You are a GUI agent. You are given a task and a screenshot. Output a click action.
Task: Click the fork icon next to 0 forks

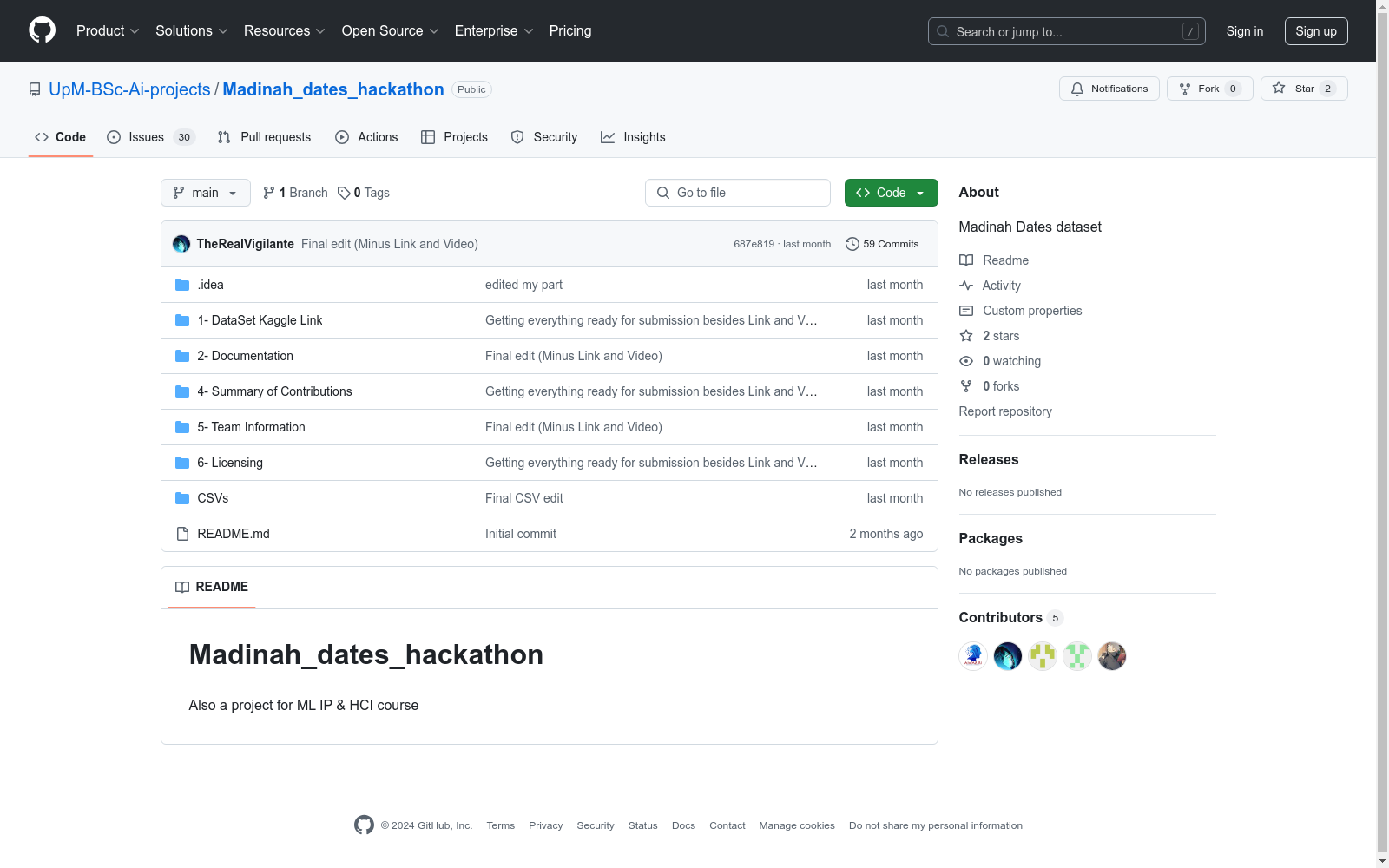pyautogui.click(x=966, y=386)
